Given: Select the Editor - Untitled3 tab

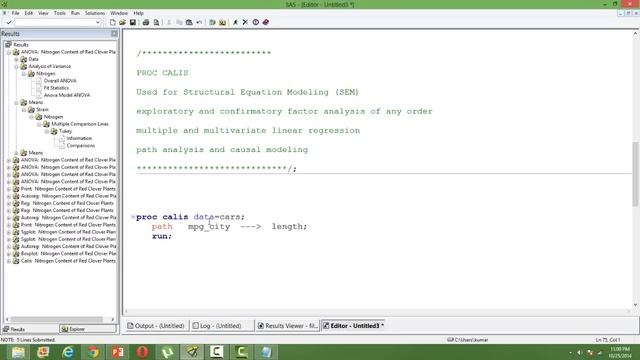Looking at the screenshot, I should point(353,326).
